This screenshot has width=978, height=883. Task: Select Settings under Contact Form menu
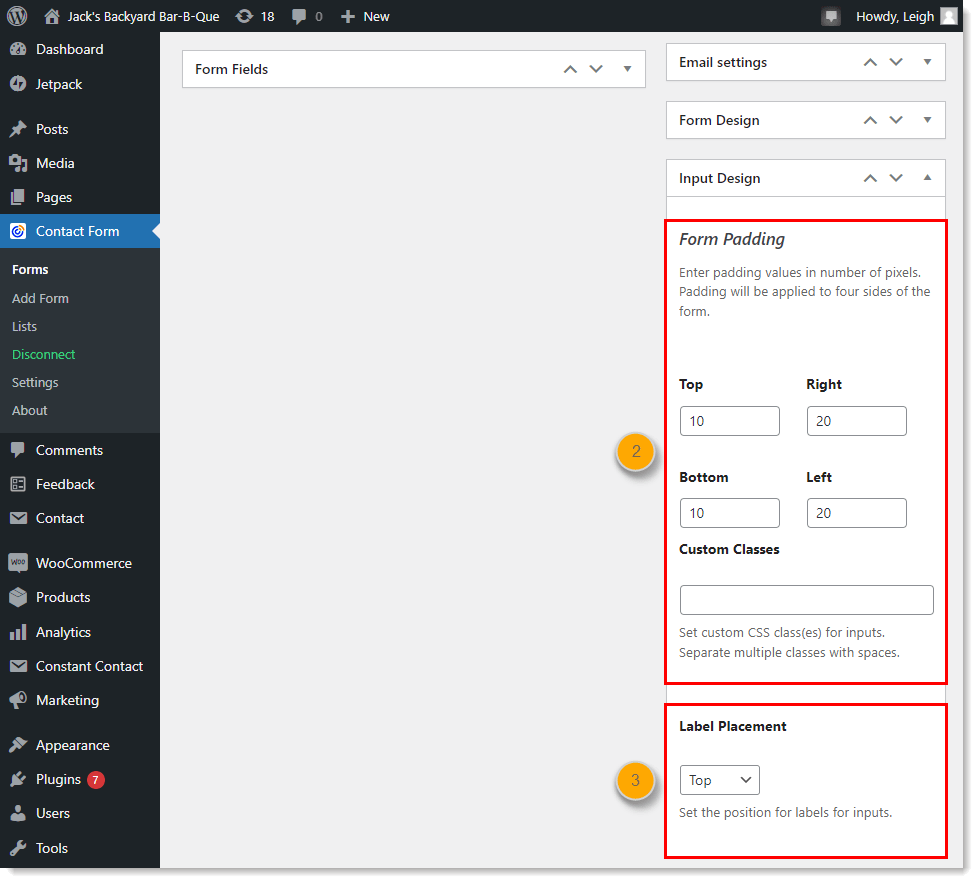[x=34, y=382]
